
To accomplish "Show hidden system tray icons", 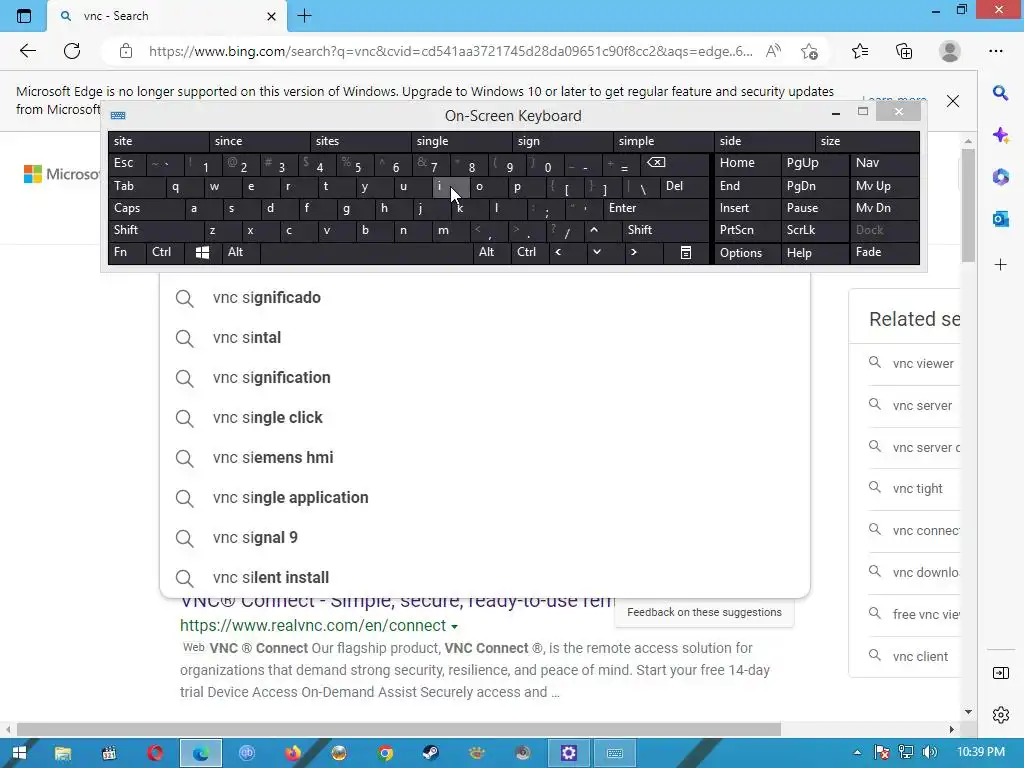I will 857,752.
